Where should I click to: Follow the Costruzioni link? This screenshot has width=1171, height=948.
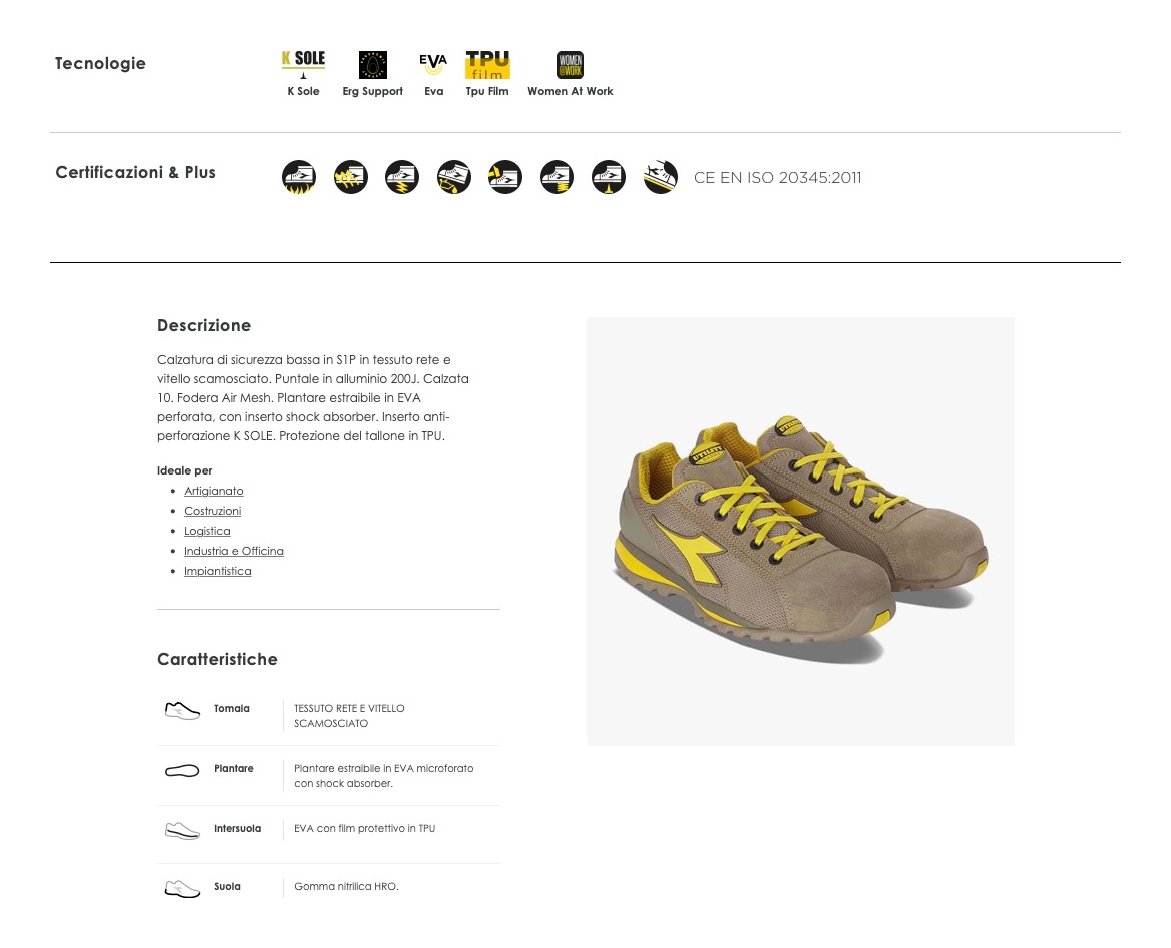[213, 511]
